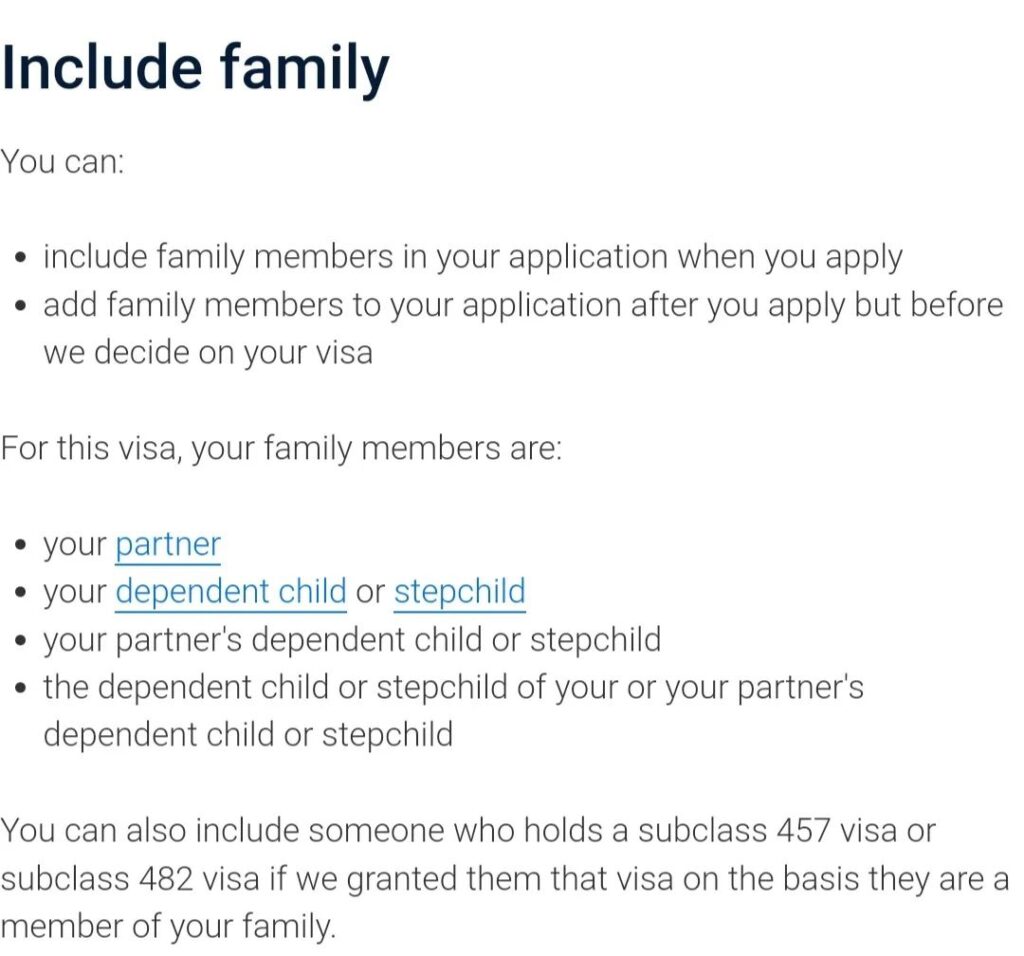Follow the "stepchild" link
This screenshot has height=956, width=1024.
(459, 592)
